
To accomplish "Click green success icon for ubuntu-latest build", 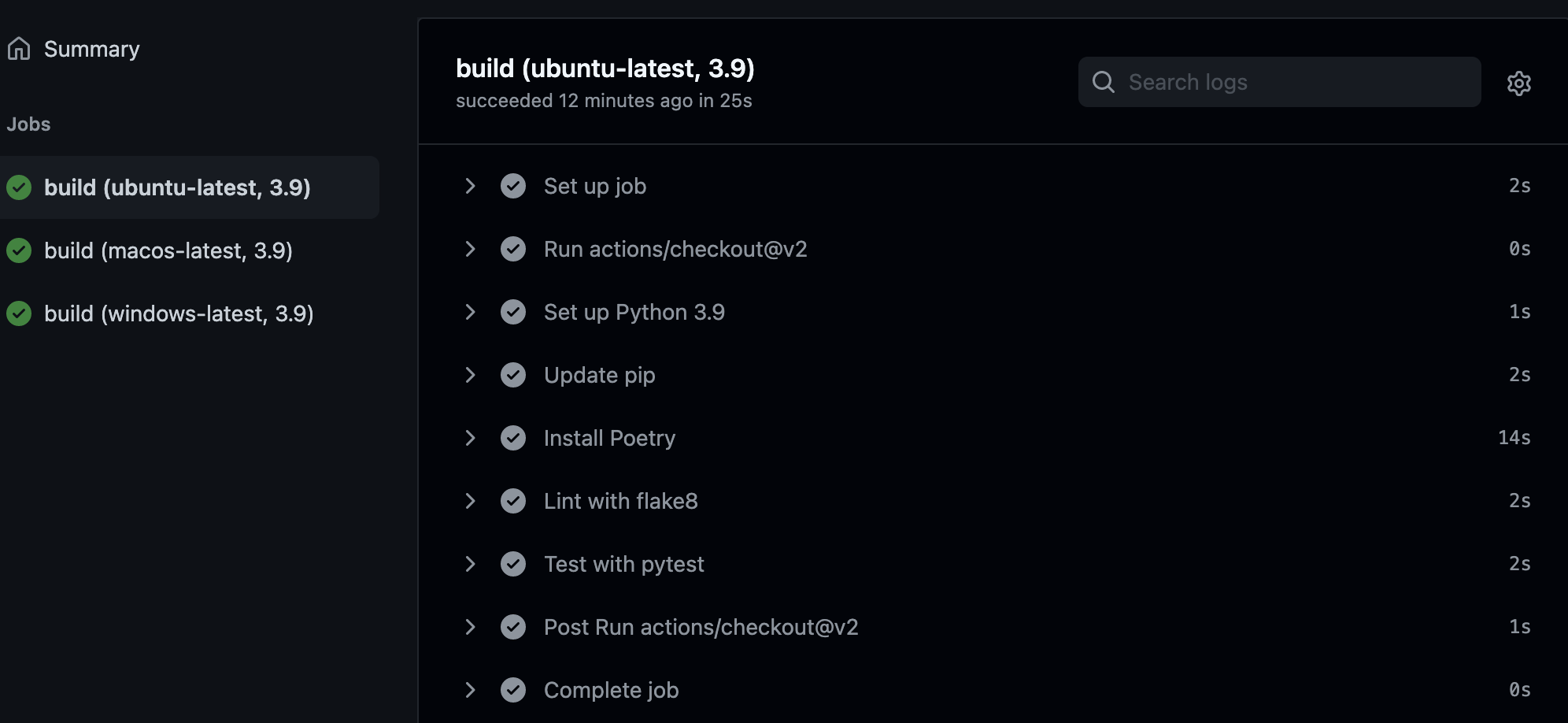I will click(19, 187).
